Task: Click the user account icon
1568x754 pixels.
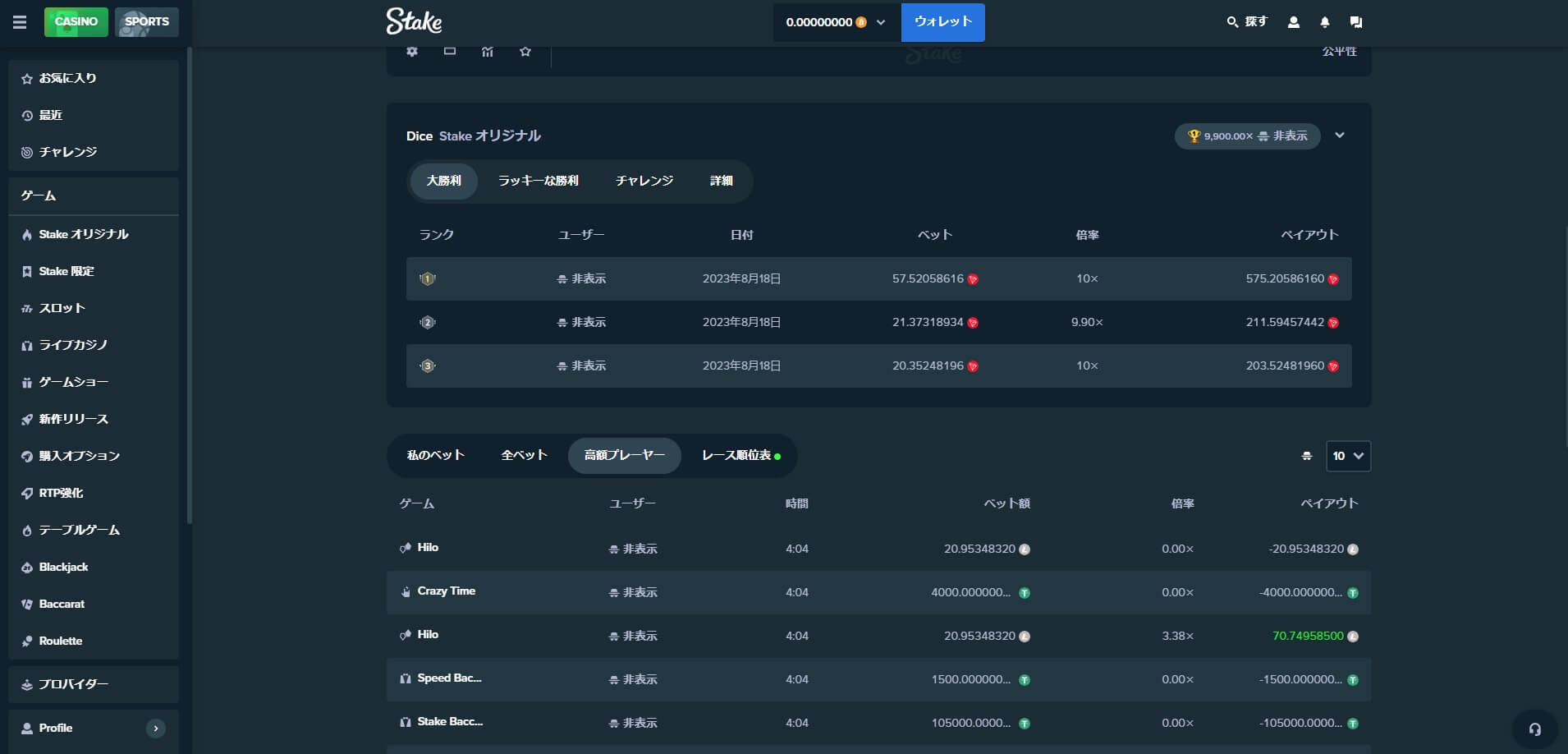Action: pos(1293,22)
